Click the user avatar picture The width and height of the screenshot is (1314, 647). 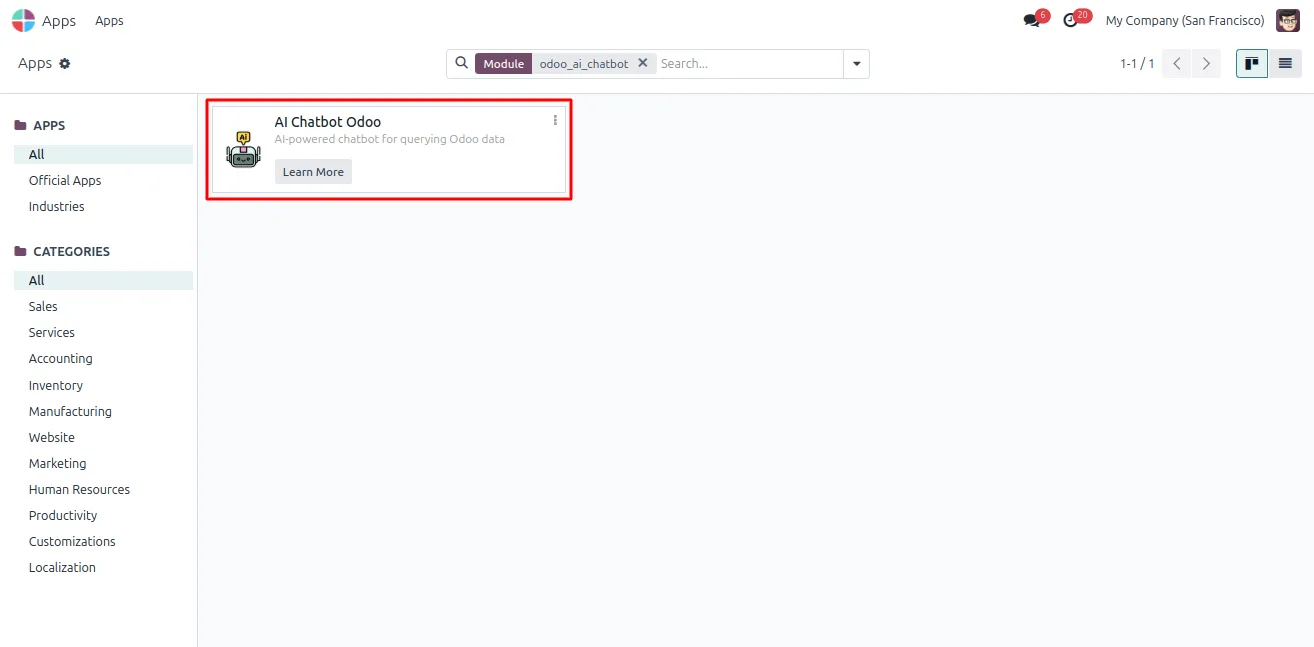point(1288,20)
